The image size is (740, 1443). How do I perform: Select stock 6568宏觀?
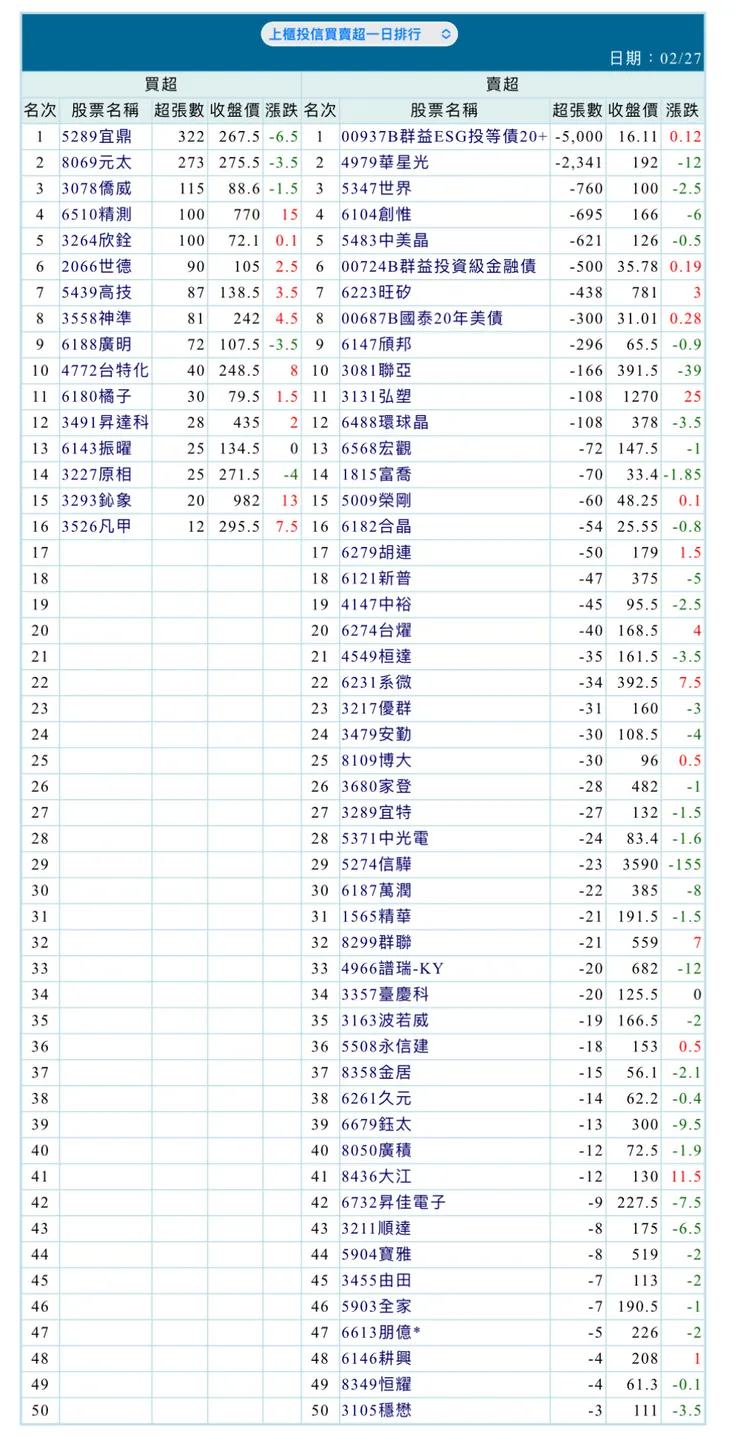[x=376, y=448]
